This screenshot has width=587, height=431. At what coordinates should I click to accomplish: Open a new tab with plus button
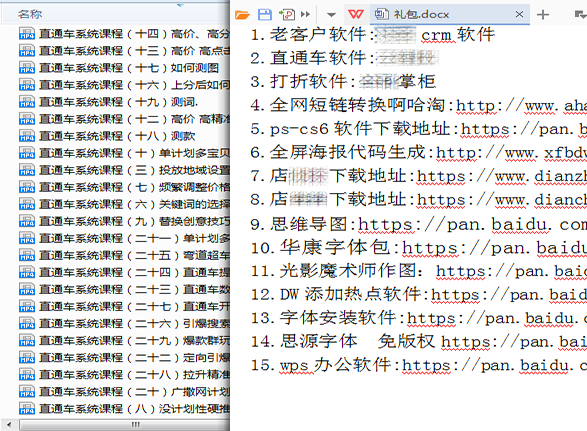pos(542,15)
